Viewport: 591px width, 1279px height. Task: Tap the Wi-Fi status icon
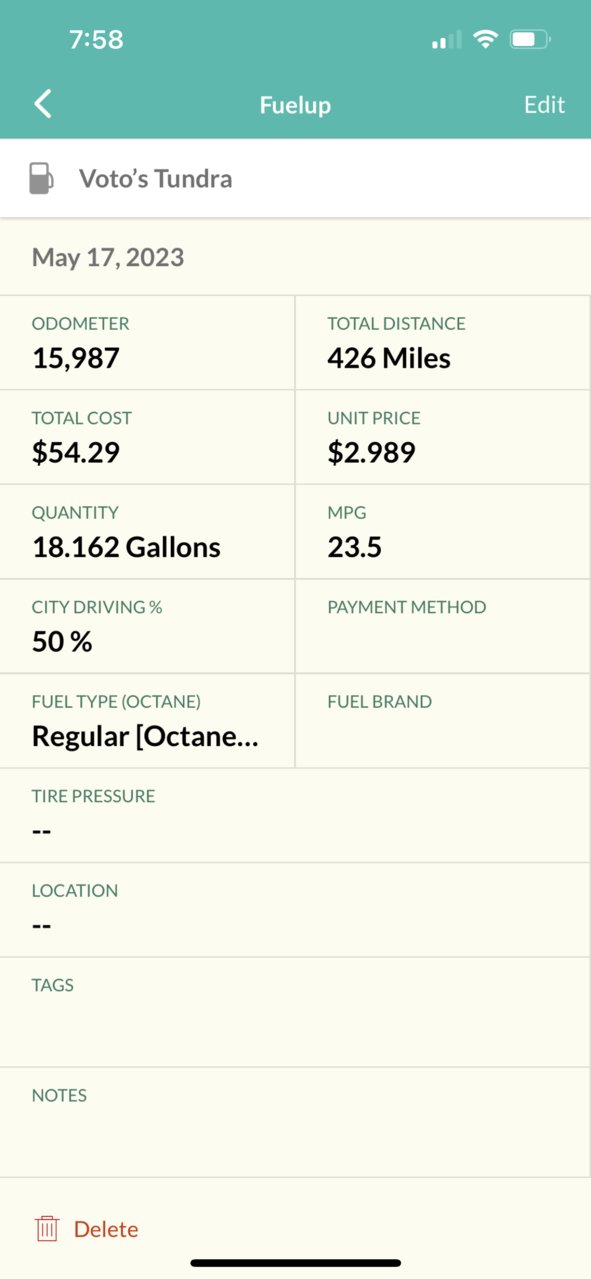(x=486, y=40)
